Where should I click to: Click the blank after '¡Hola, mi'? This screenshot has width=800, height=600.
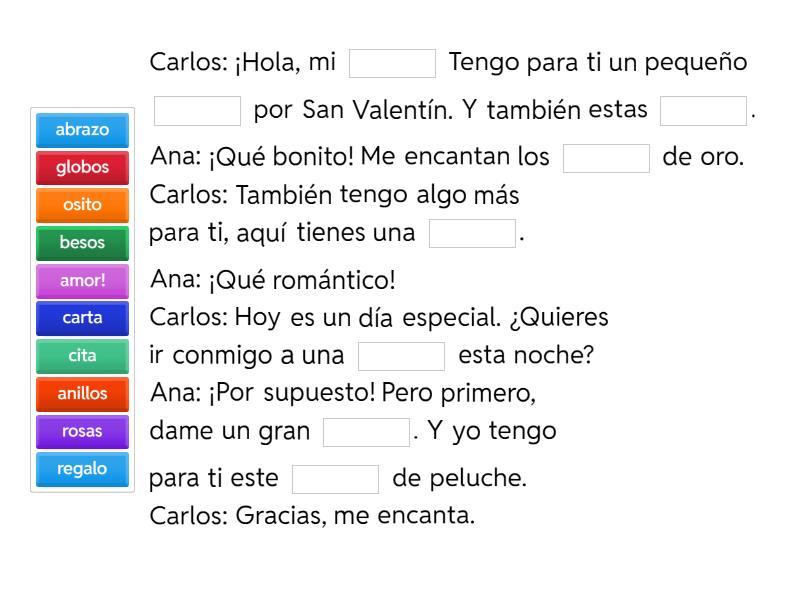click(x=392, y=63)
